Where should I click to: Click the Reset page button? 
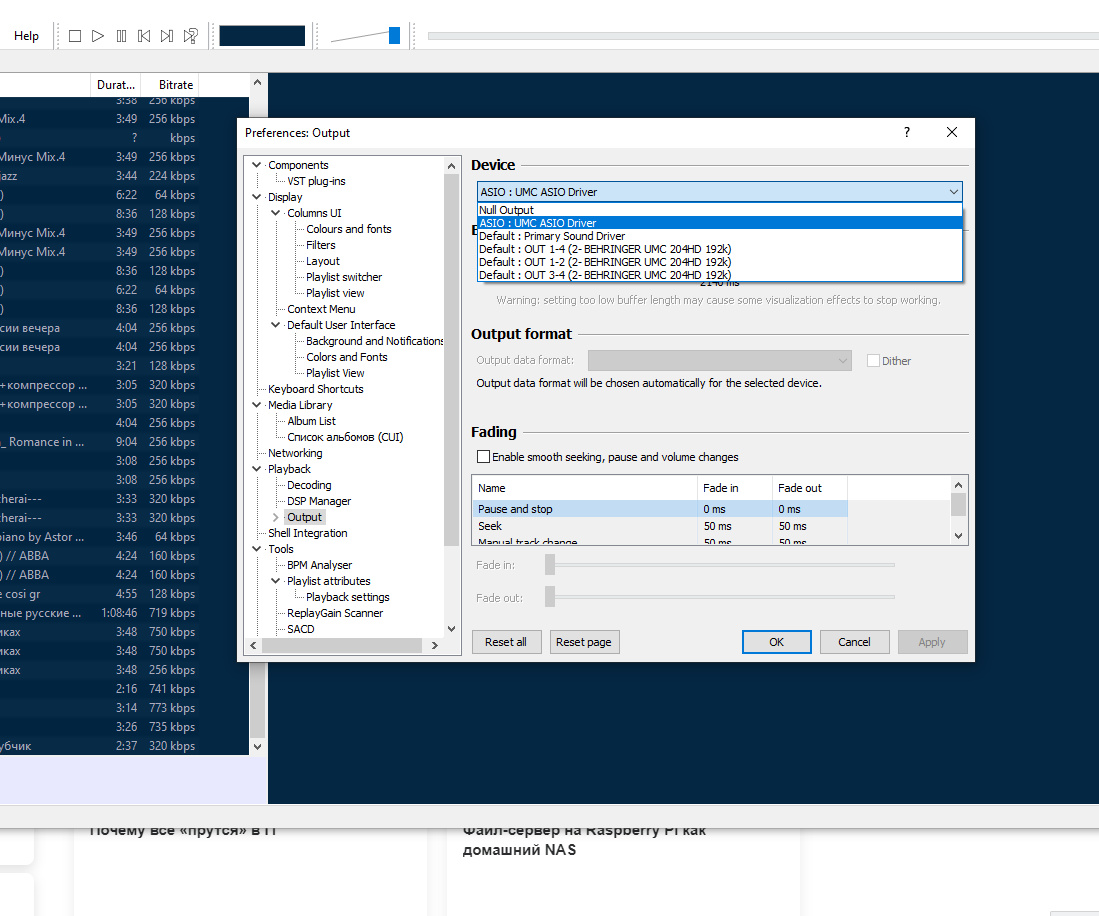click(584, 642)
